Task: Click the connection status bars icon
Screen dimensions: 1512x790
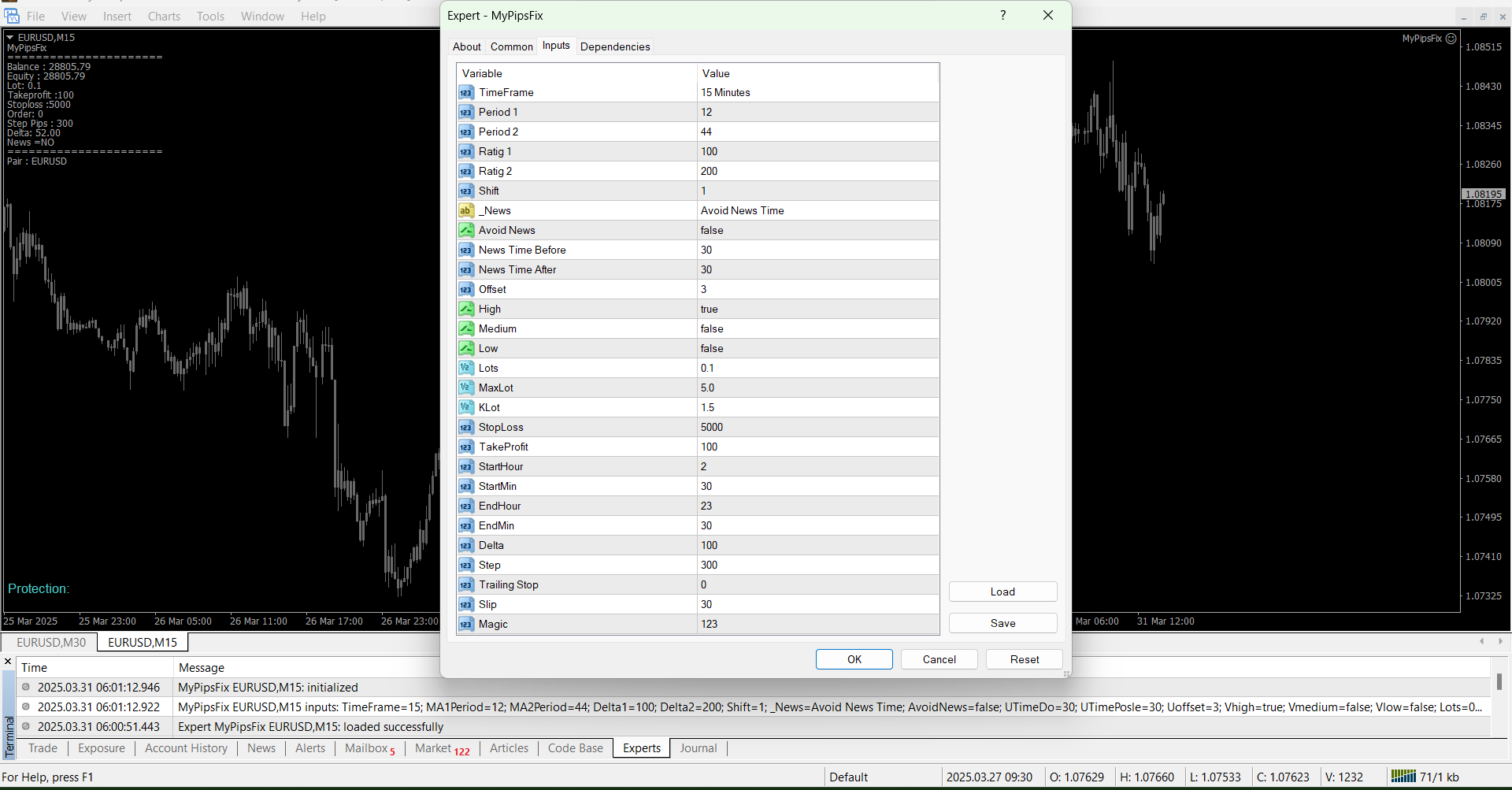Action: 1403,777
